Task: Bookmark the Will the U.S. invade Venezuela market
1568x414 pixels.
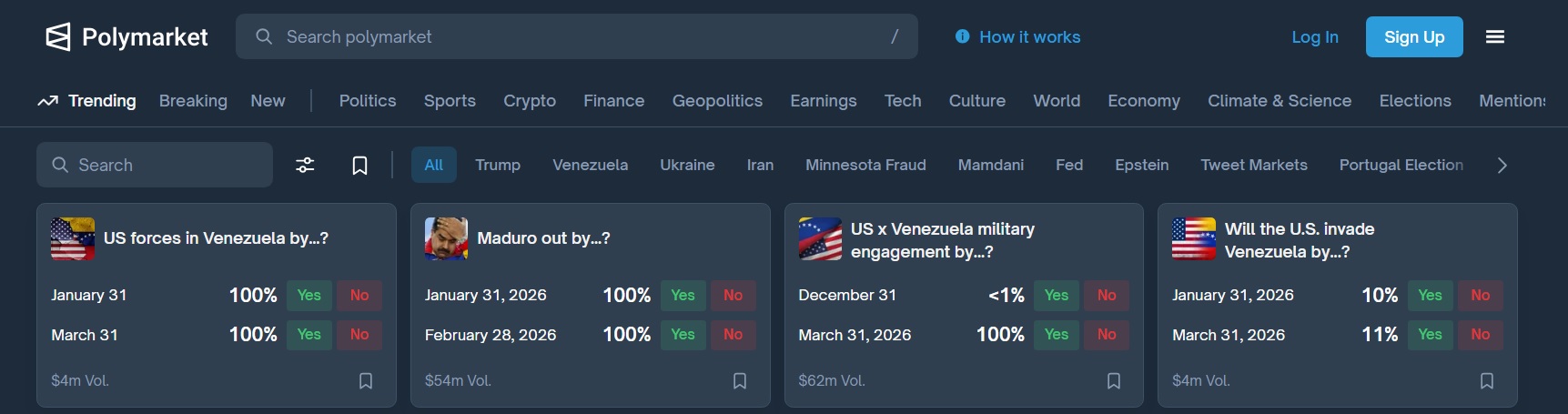Action: (x=1487, y=380)
